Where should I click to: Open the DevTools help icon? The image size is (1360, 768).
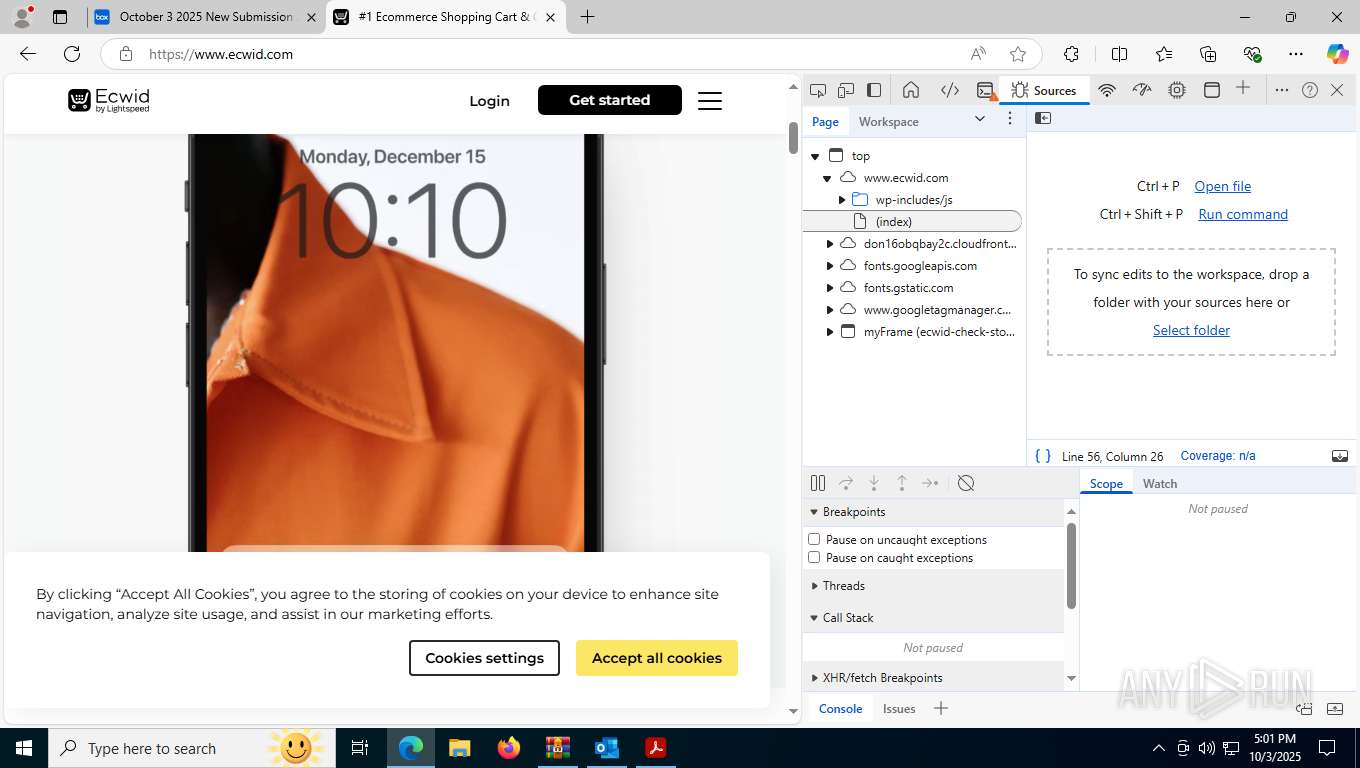coord(1310,90)
